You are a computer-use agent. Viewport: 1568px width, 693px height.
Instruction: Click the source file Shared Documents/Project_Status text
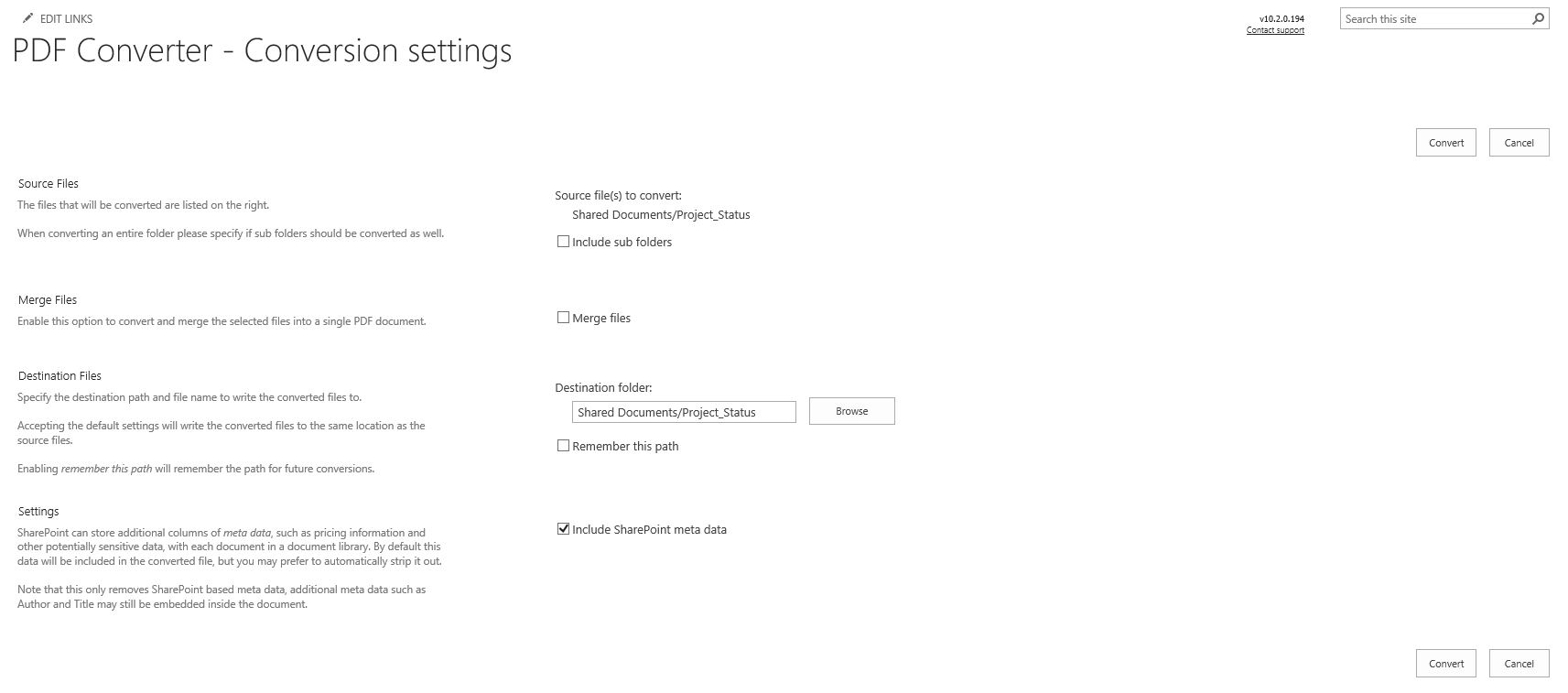(661, 214)
